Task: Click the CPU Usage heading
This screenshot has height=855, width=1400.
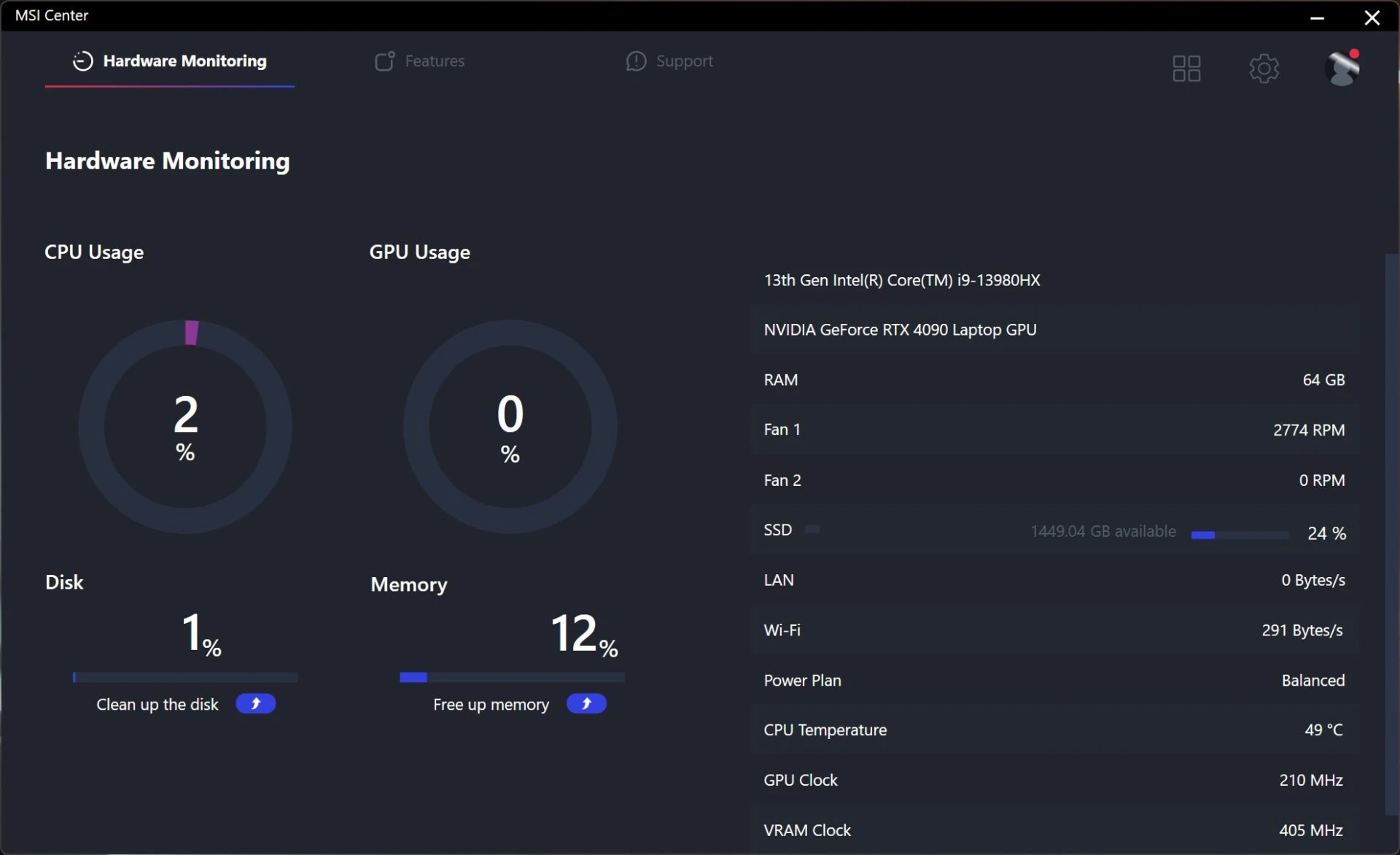Action: coord(94,252)
